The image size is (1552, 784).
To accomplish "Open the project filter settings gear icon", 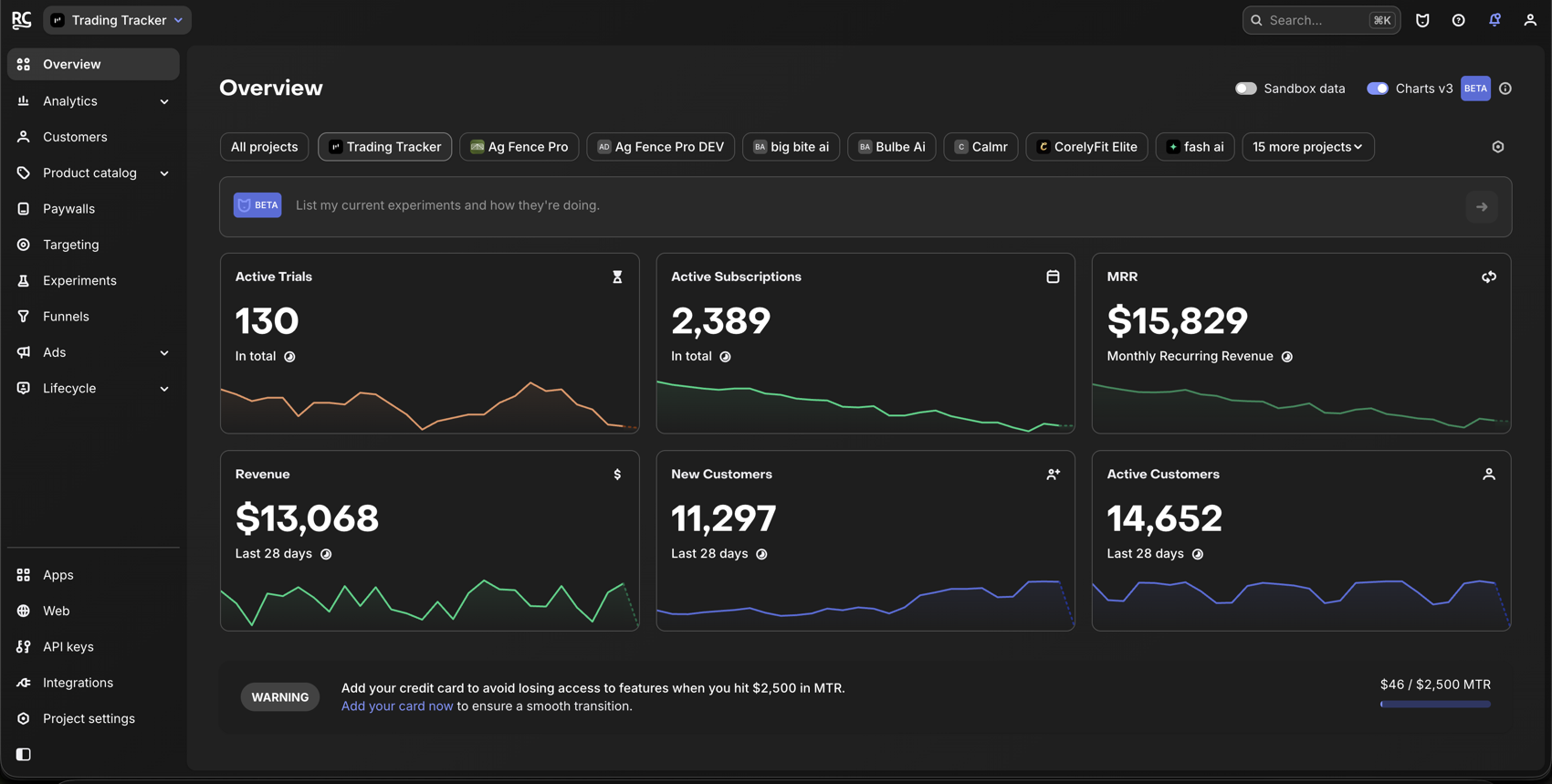I will (x=1498, y=147).
